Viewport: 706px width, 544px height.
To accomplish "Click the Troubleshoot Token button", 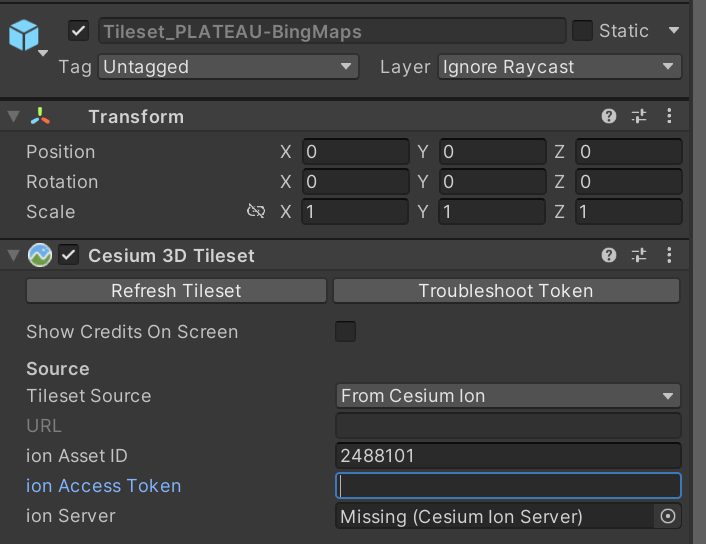I will tap(506, 291).
